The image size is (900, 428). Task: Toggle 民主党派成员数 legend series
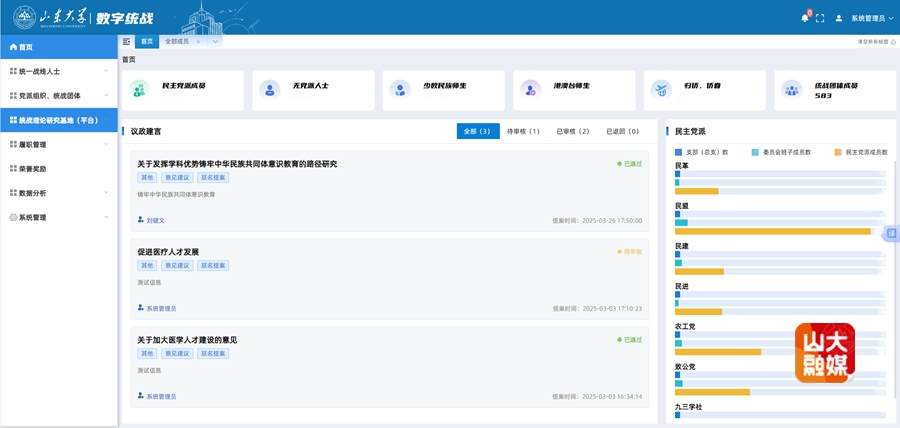pos(860,152)
